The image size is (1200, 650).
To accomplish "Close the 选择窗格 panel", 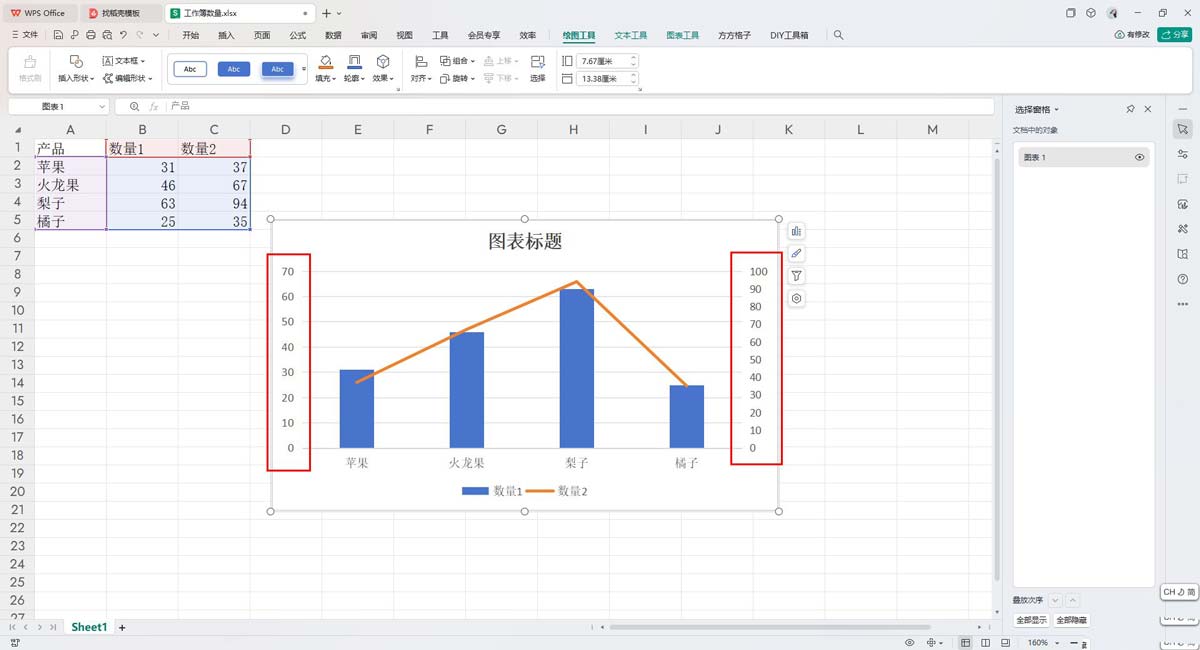I will tap(1148, 109).
